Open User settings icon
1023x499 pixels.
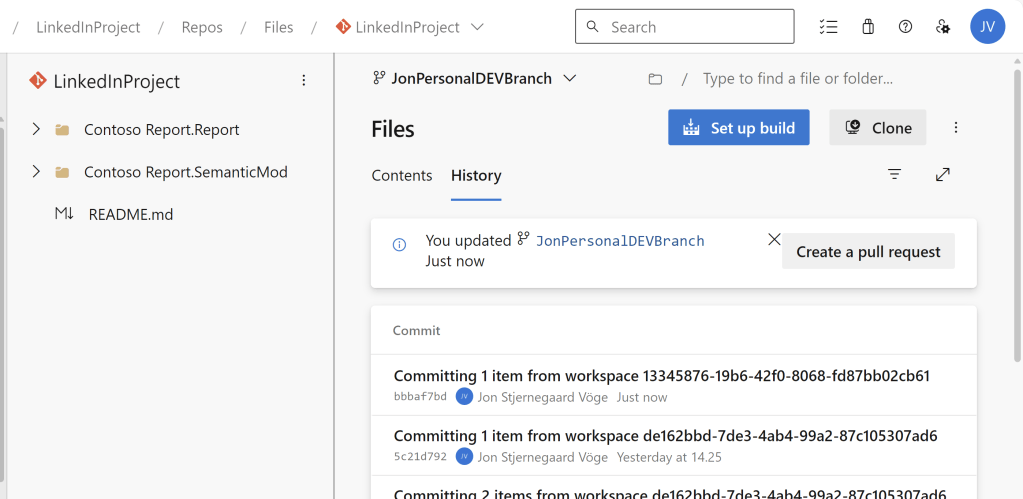point(942,27)
